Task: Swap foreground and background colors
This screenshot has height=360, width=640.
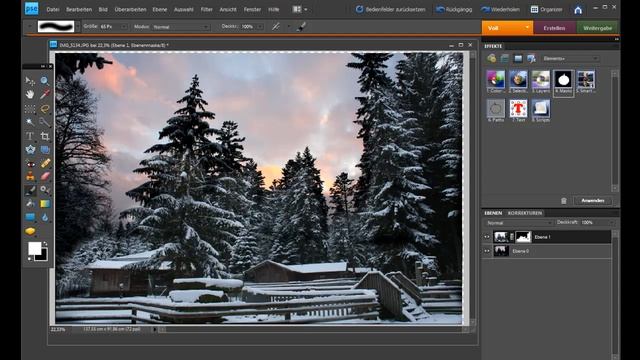Action: point(45,244)
